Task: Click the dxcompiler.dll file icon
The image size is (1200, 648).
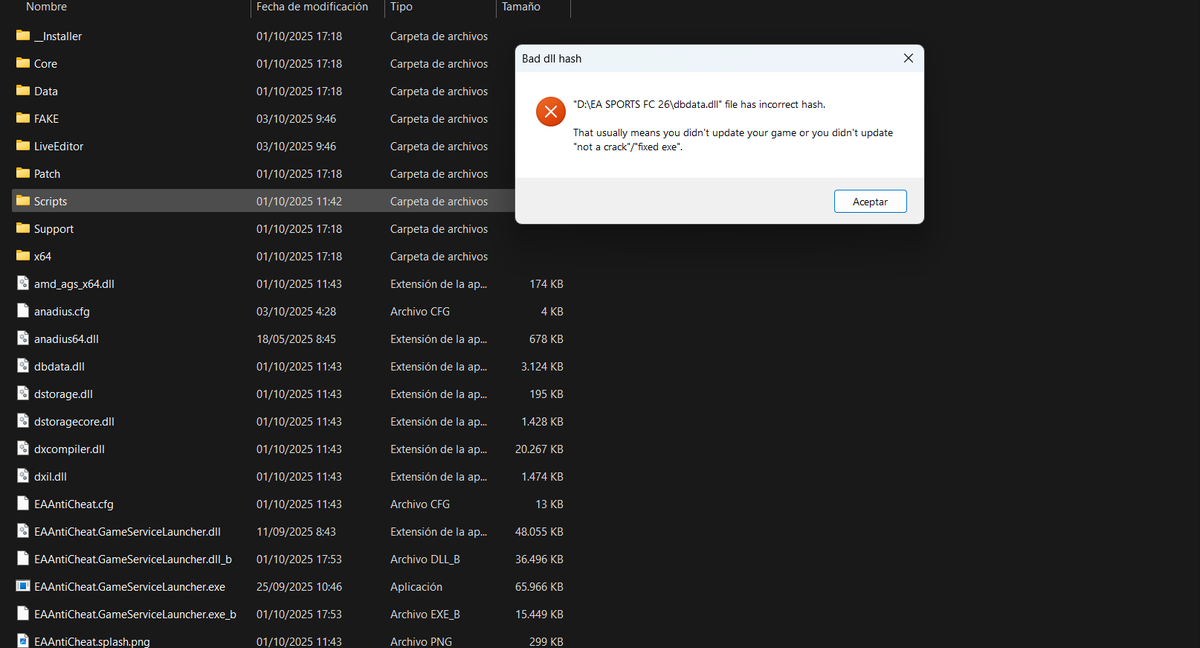Action: (23, 449)
